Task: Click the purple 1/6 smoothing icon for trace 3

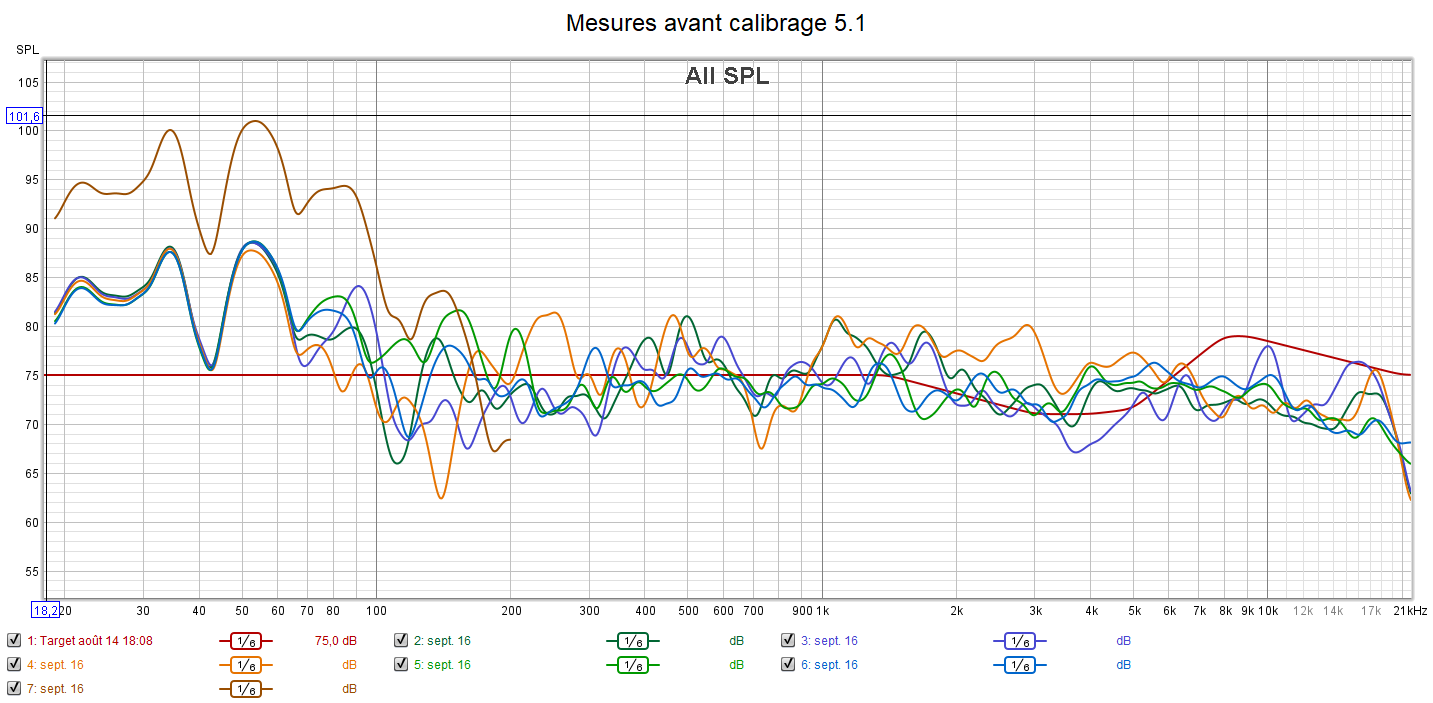Action: 1019,641
